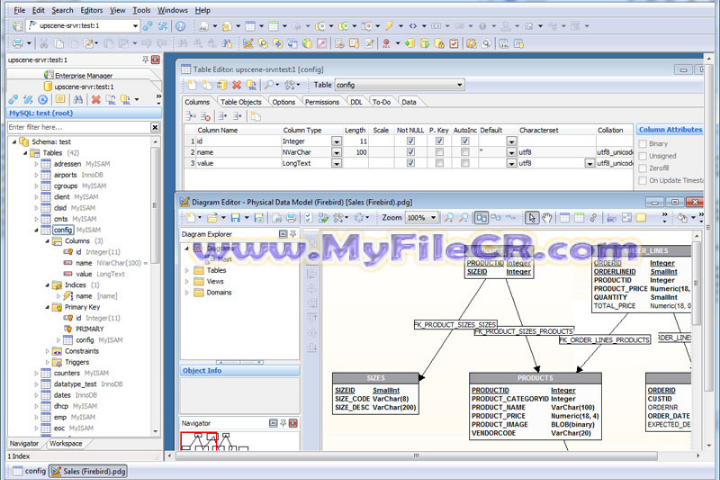720x480 pixels.
Task: Open the Table config dropdown
Action: click(x=459, y=85)
